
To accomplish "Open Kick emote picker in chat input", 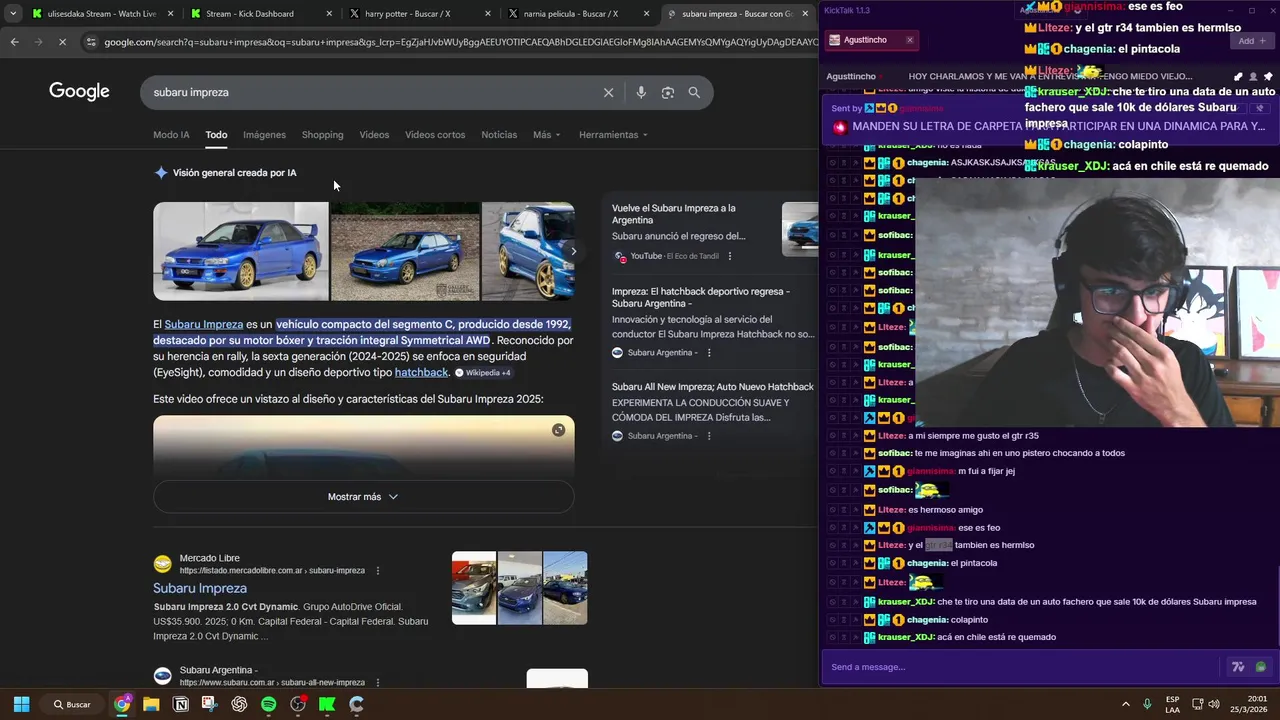I will click(x=1260, y=667).
